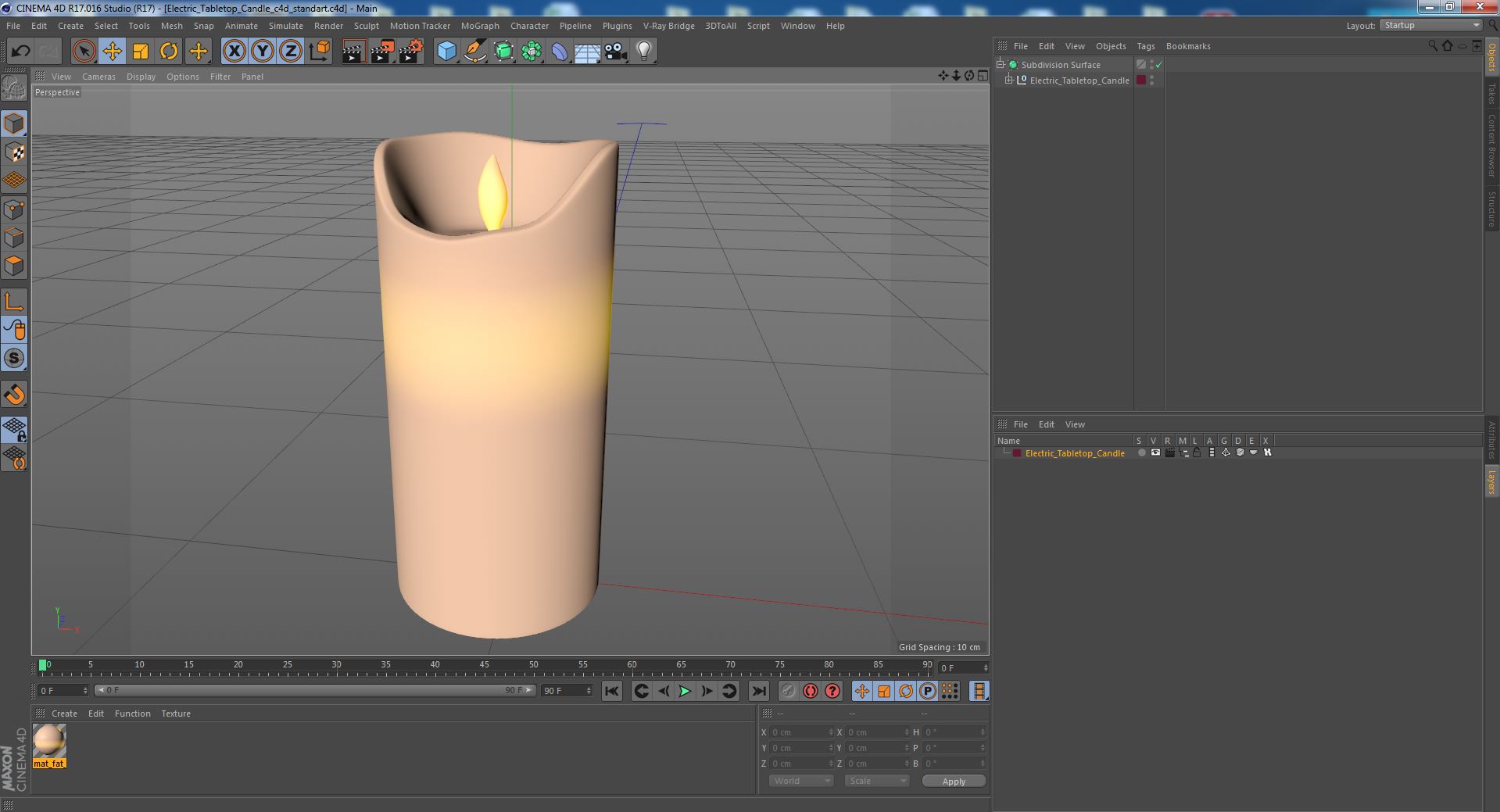This screenshot has height=812, width=1500.
Task: Open the spline pen tool
Action: (474, 52)
